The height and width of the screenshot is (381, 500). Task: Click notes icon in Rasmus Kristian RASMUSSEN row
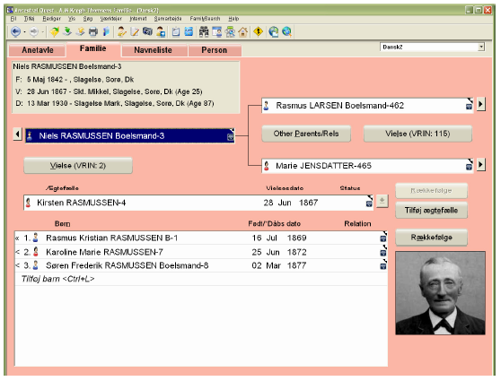[x=383, y=239]
